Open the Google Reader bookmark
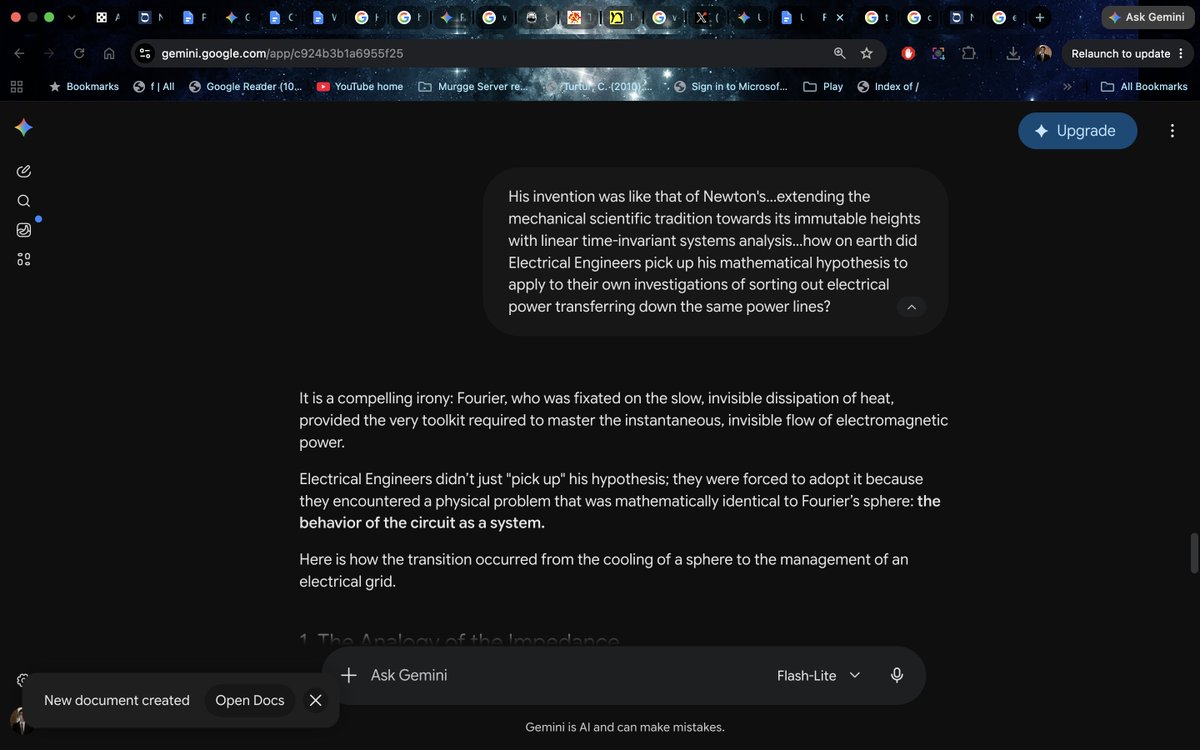Image resolution: width=1200 pixels, height=750 pixels. (x=245, y=87)
